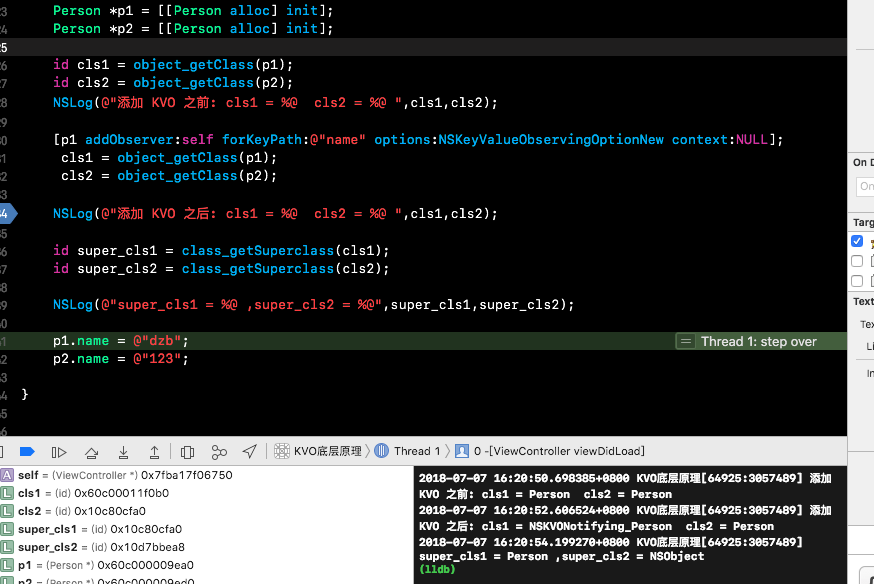Select the self variable row

coord(116,475)
